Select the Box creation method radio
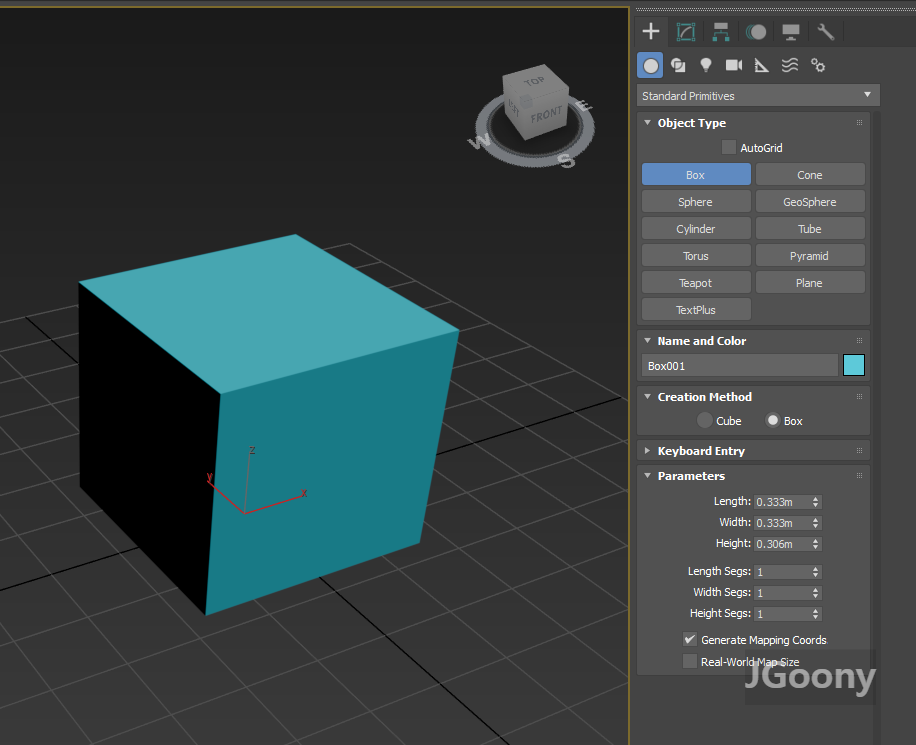This screenshot has width=916, height=745. click(x=772, y=420)
